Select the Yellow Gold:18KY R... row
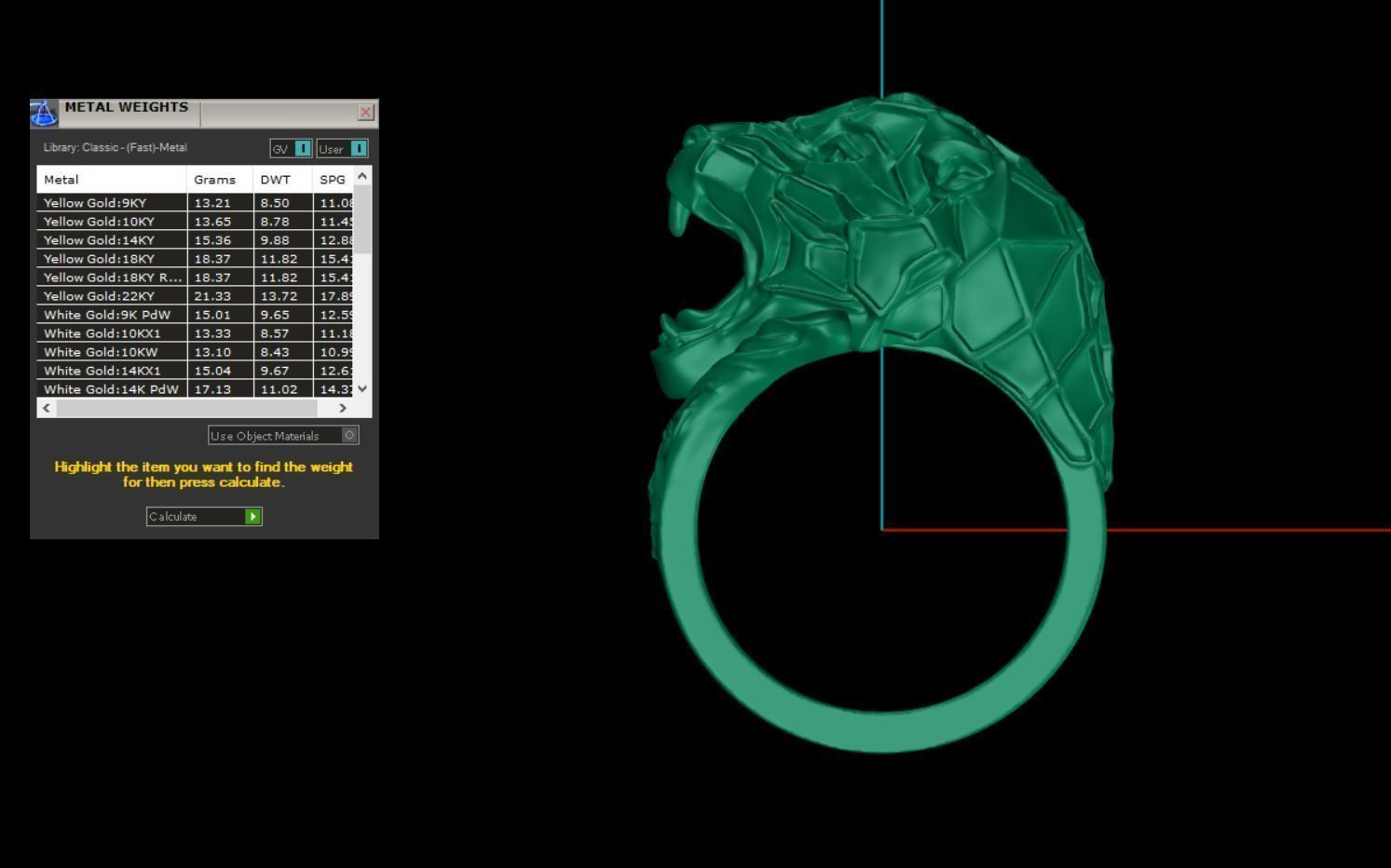This screenshot has width=1391, height=868. (195, 277)
